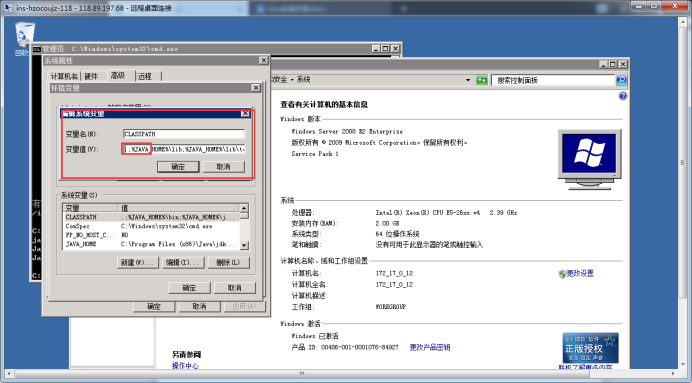692x383 pixels.
Task: Close the 环境变量 dialog
Action: pos(256,88)
